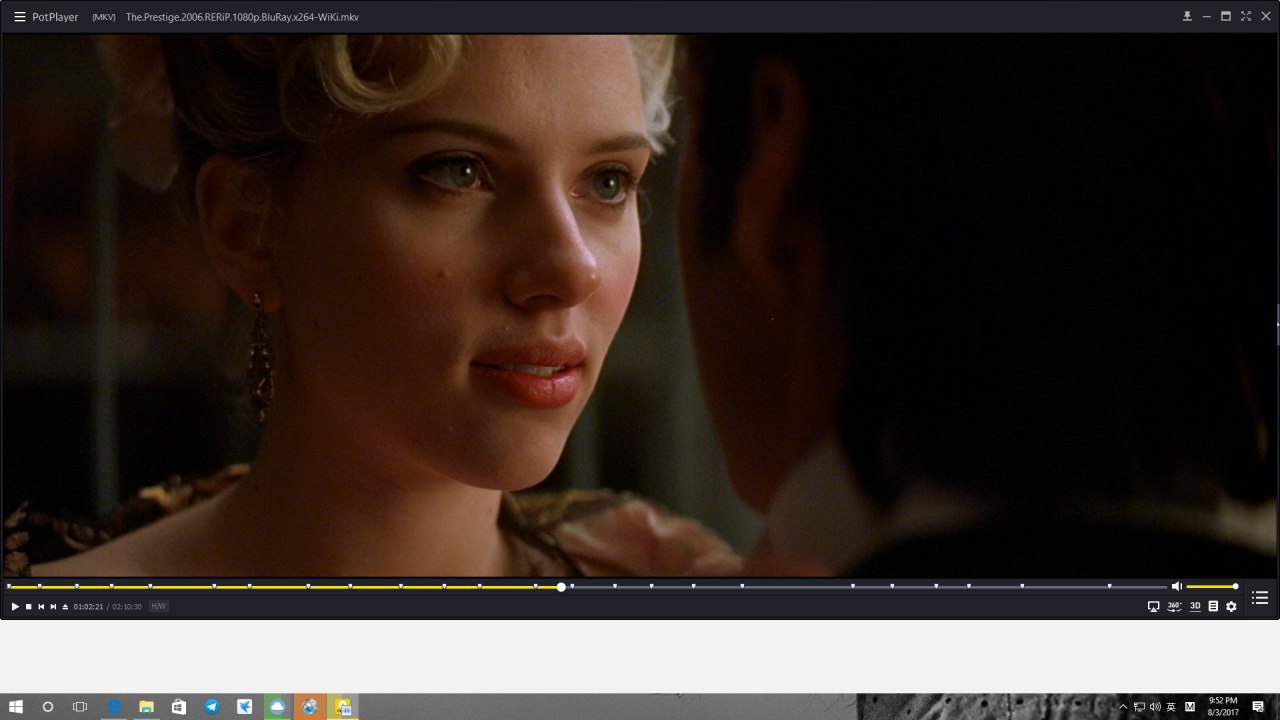Enter fullscreen via title bar icon
The image size is (1280, 720).
point(1246,16)
